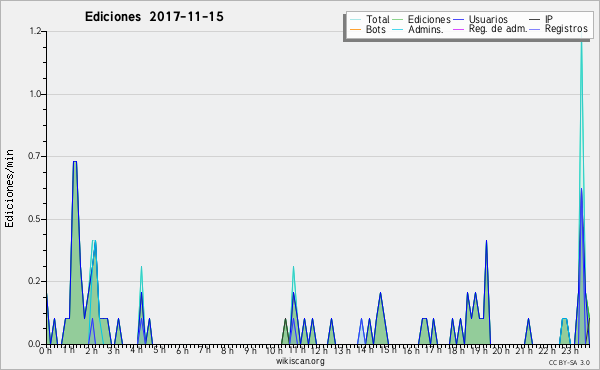This screenshot has width=600, height=370.
Task: Click the '15 h' x-axis label
Action: (388, 350)
